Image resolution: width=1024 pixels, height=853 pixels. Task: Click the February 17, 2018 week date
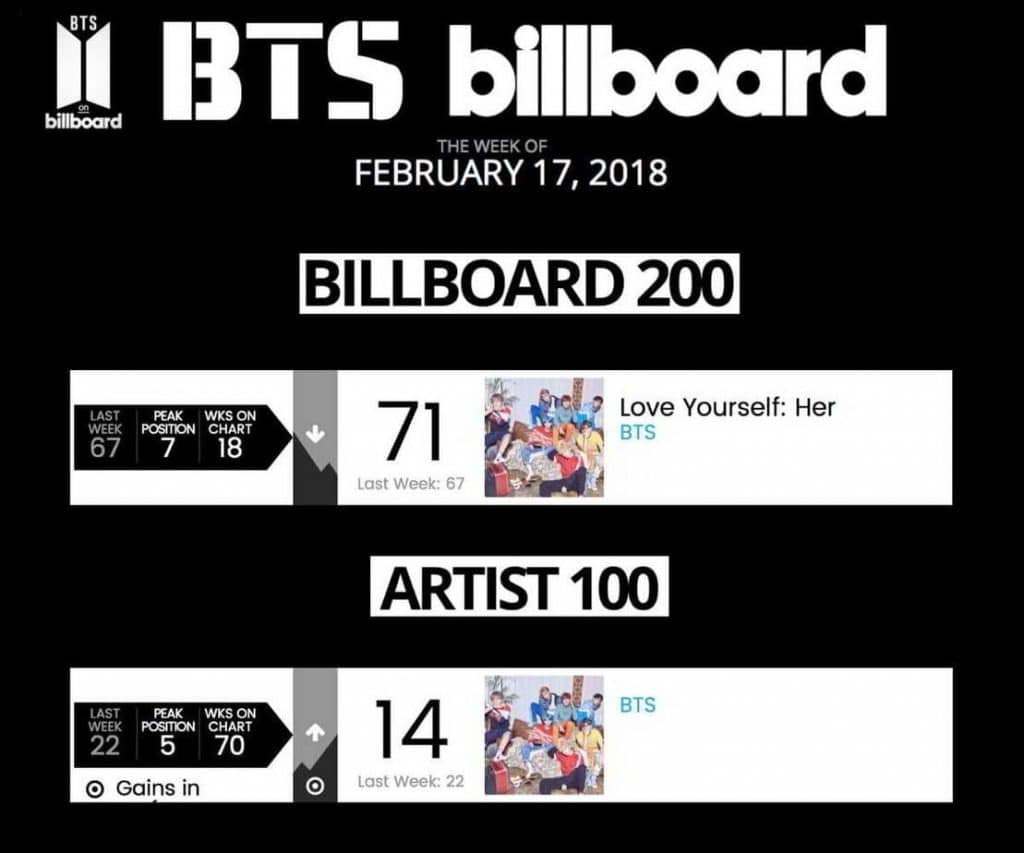pos(511,172)
